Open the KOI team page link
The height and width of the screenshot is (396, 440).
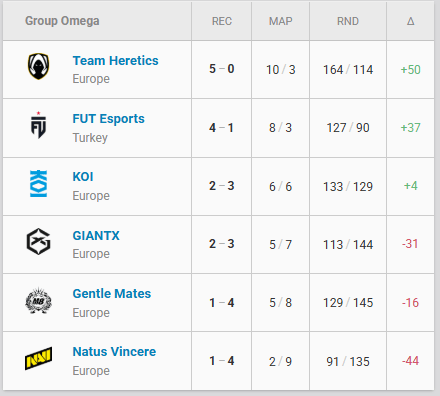[83, 177]
